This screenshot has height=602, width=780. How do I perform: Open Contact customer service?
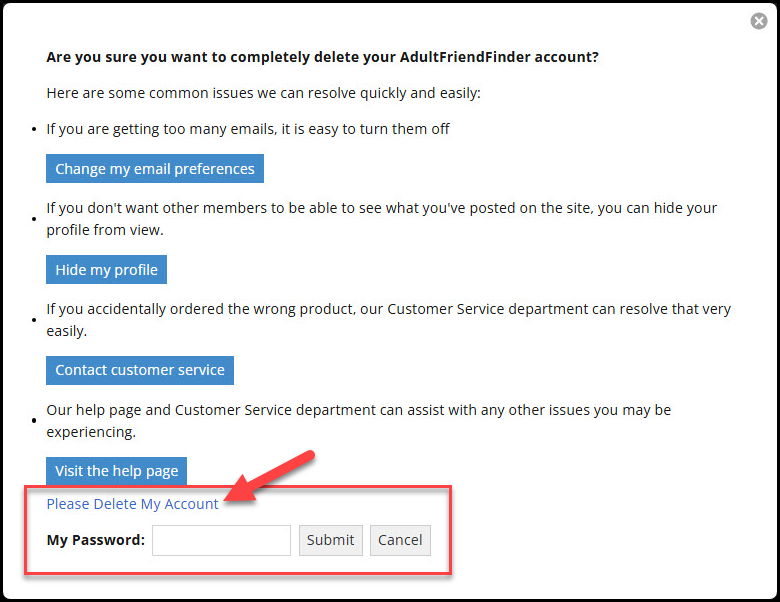coord(140,370)
